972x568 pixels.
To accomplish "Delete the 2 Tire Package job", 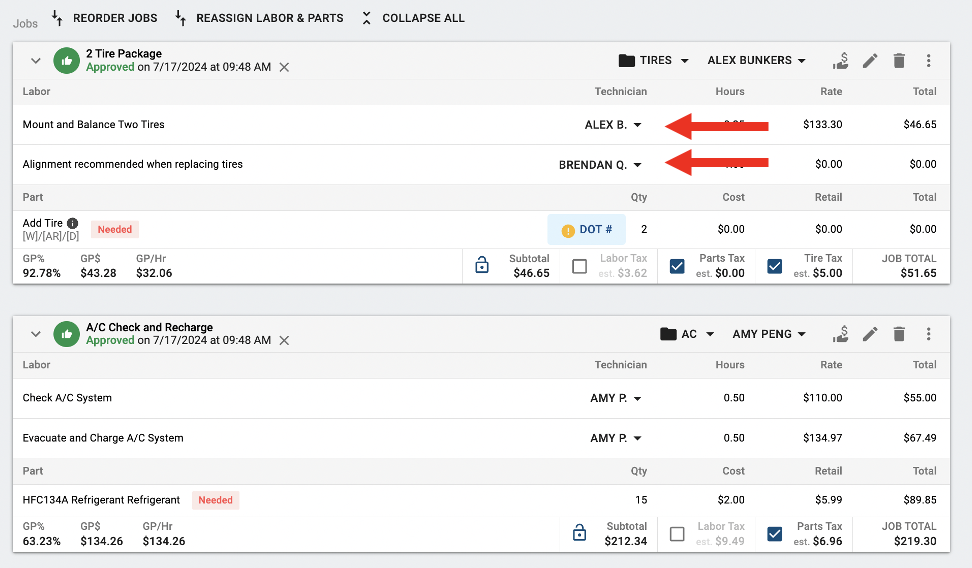I will 899,60.
